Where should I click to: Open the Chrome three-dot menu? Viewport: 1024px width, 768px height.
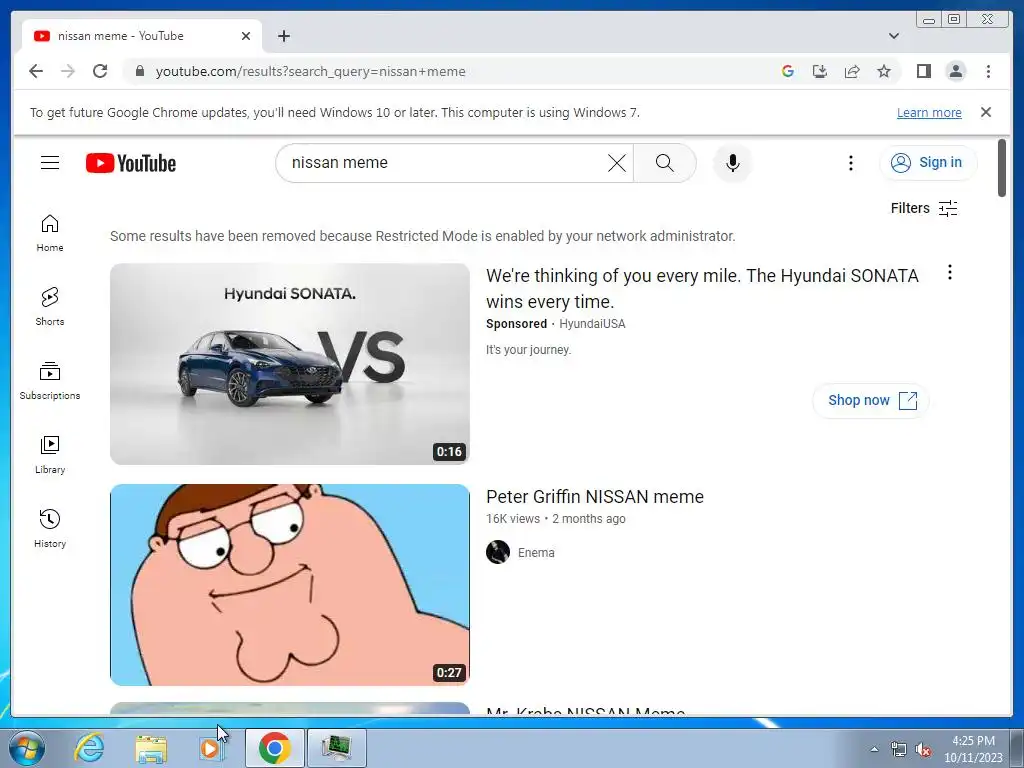[x=988, y=71]
